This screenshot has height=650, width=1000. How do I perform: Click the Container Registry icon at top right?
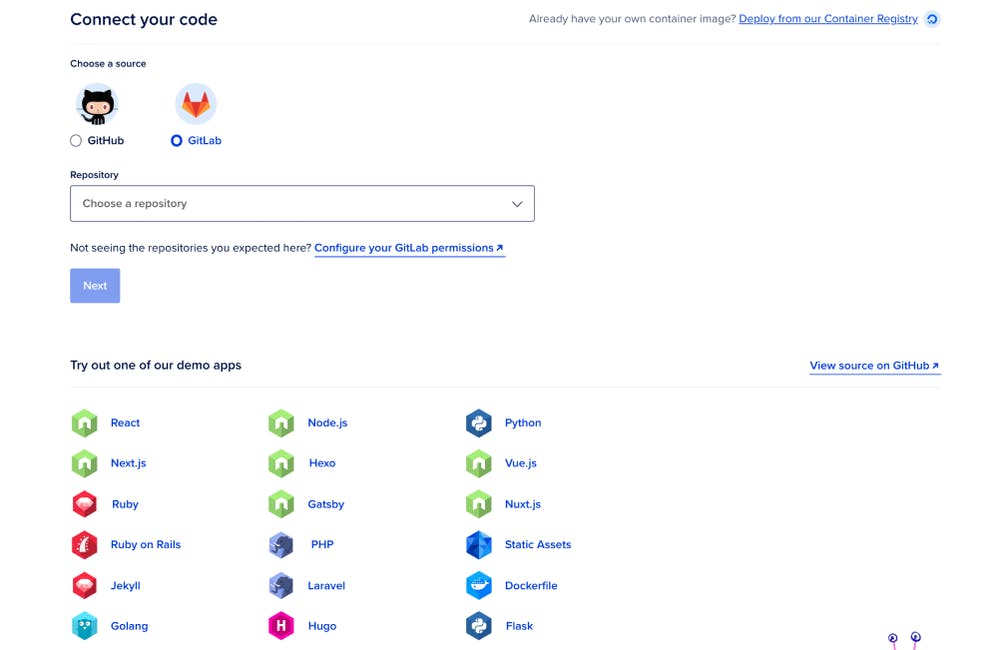932,19
